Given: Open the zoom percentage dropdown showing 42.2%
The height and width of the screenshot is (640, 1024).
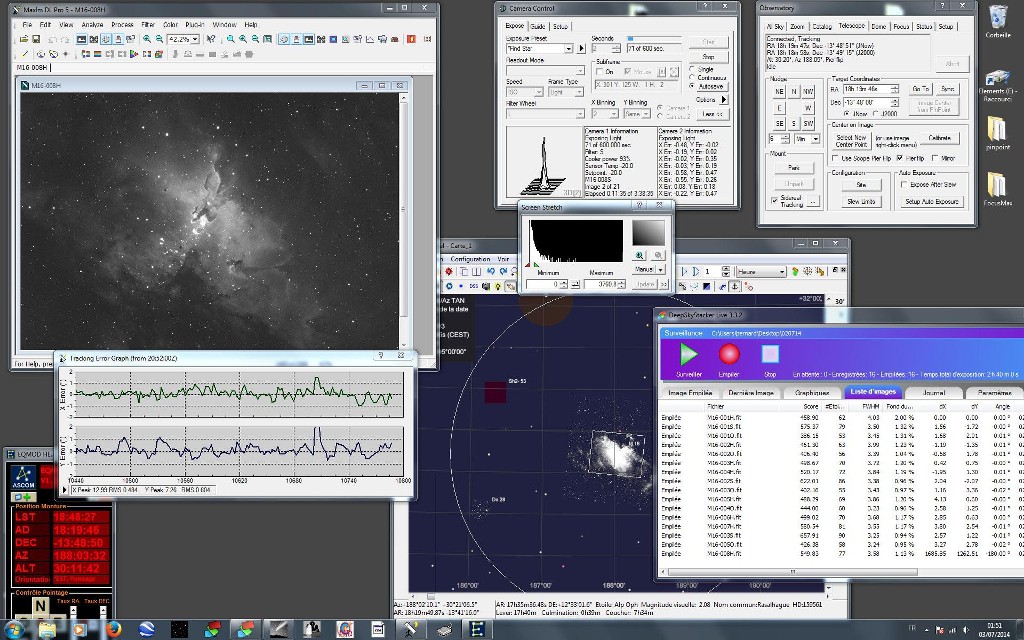Looking at the screenshot, I should (x=194, y=39).
